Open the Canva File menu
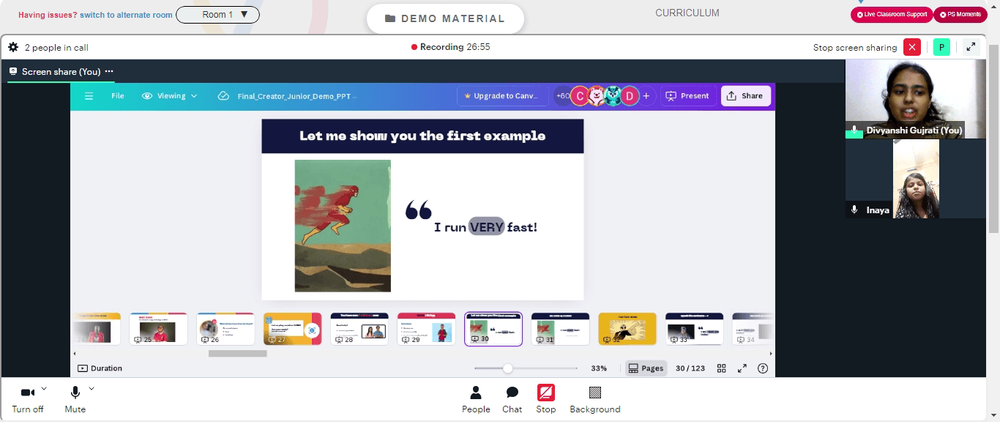Viewport: 1000px width, 422px height. pos(118,96)
